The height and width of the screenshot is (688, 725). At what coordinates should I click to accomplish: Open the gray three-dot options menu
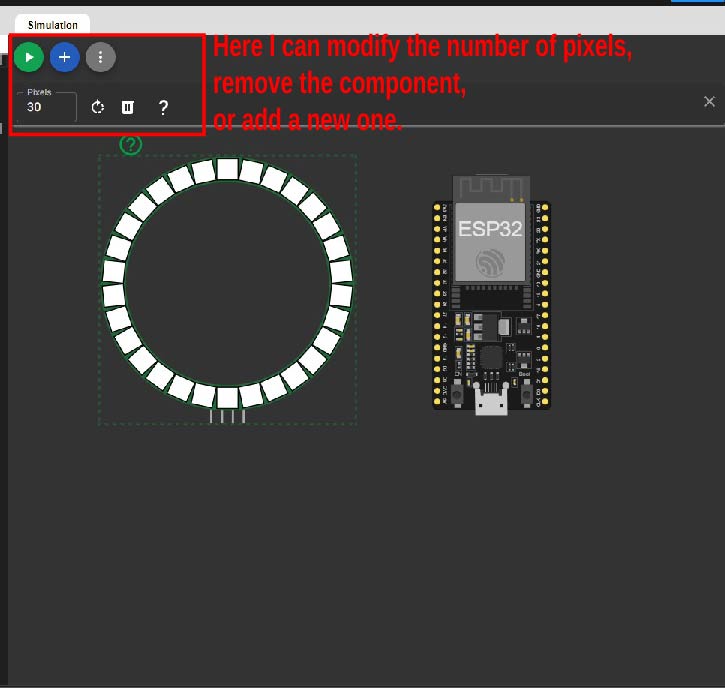(101, 57)
